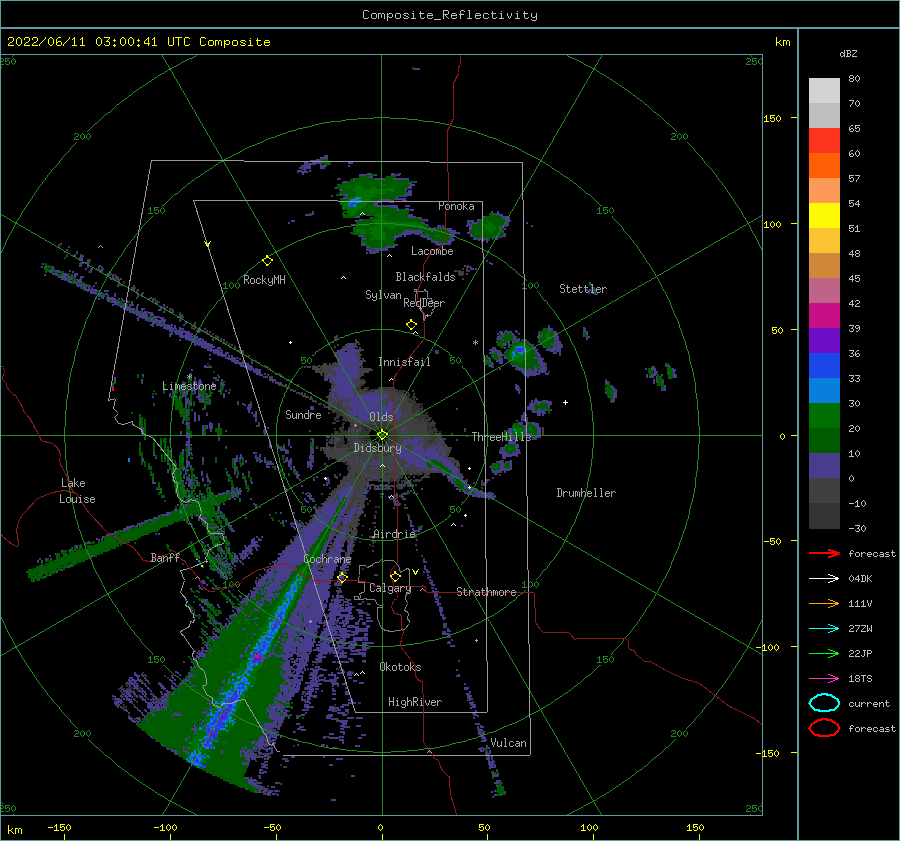Image resolution: width=900 pixels, height=841 pixels.
Task: Click the Stettler town label
Action: click(583, 289)
